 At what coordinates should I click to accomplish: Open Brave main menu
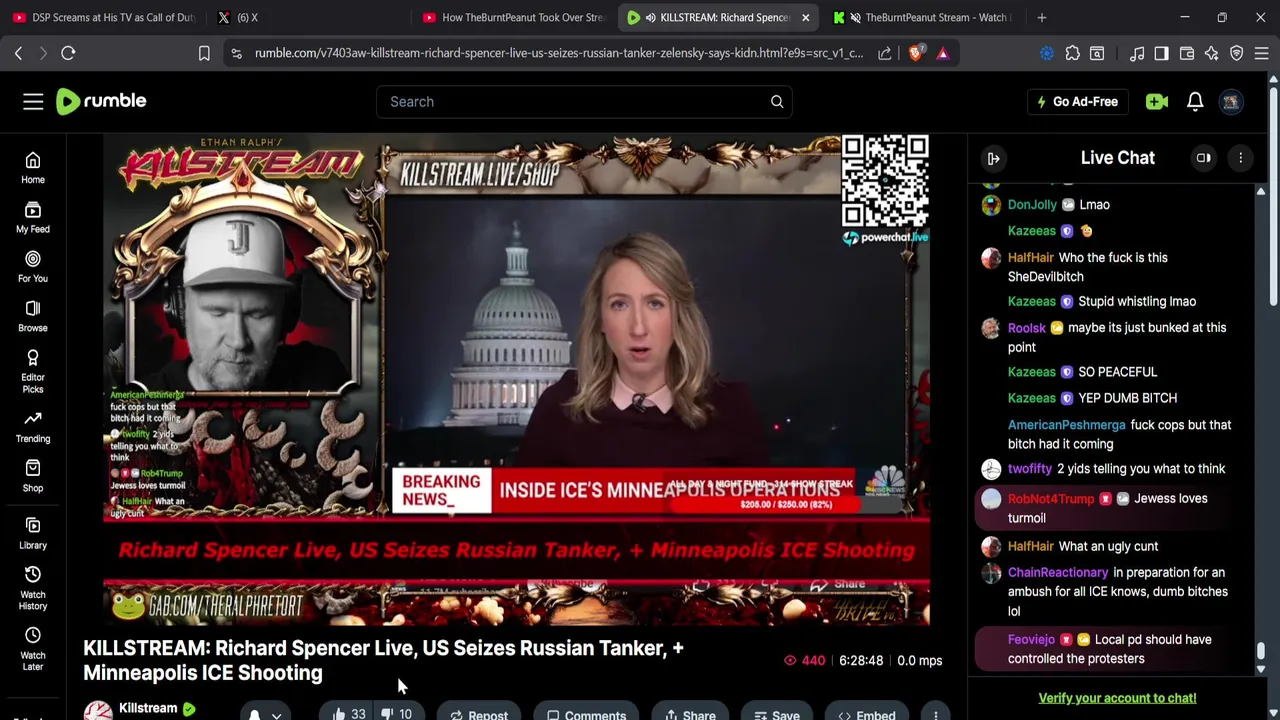pos(1262,53)
